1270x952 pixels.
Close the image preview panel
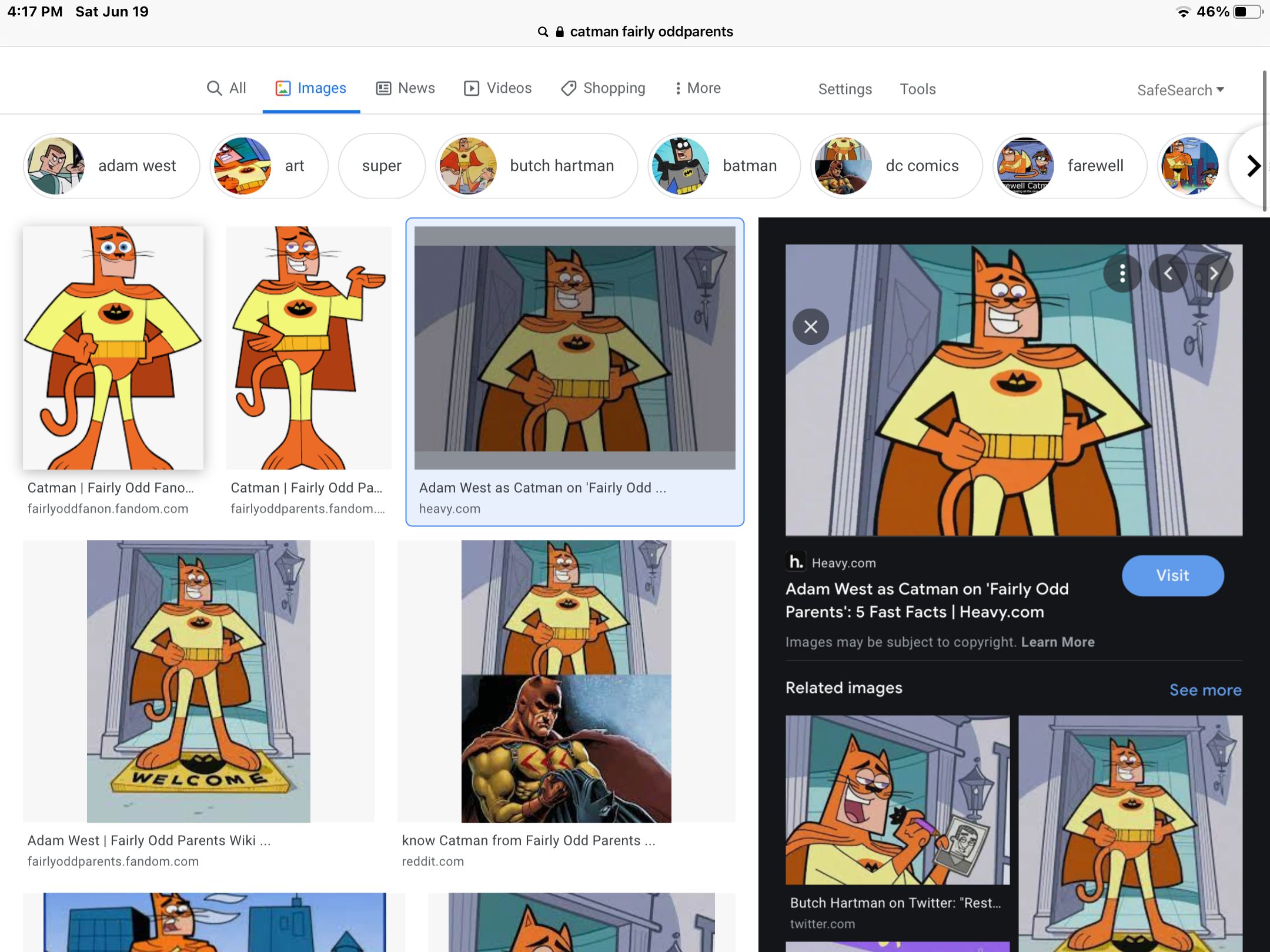point(811,327)
